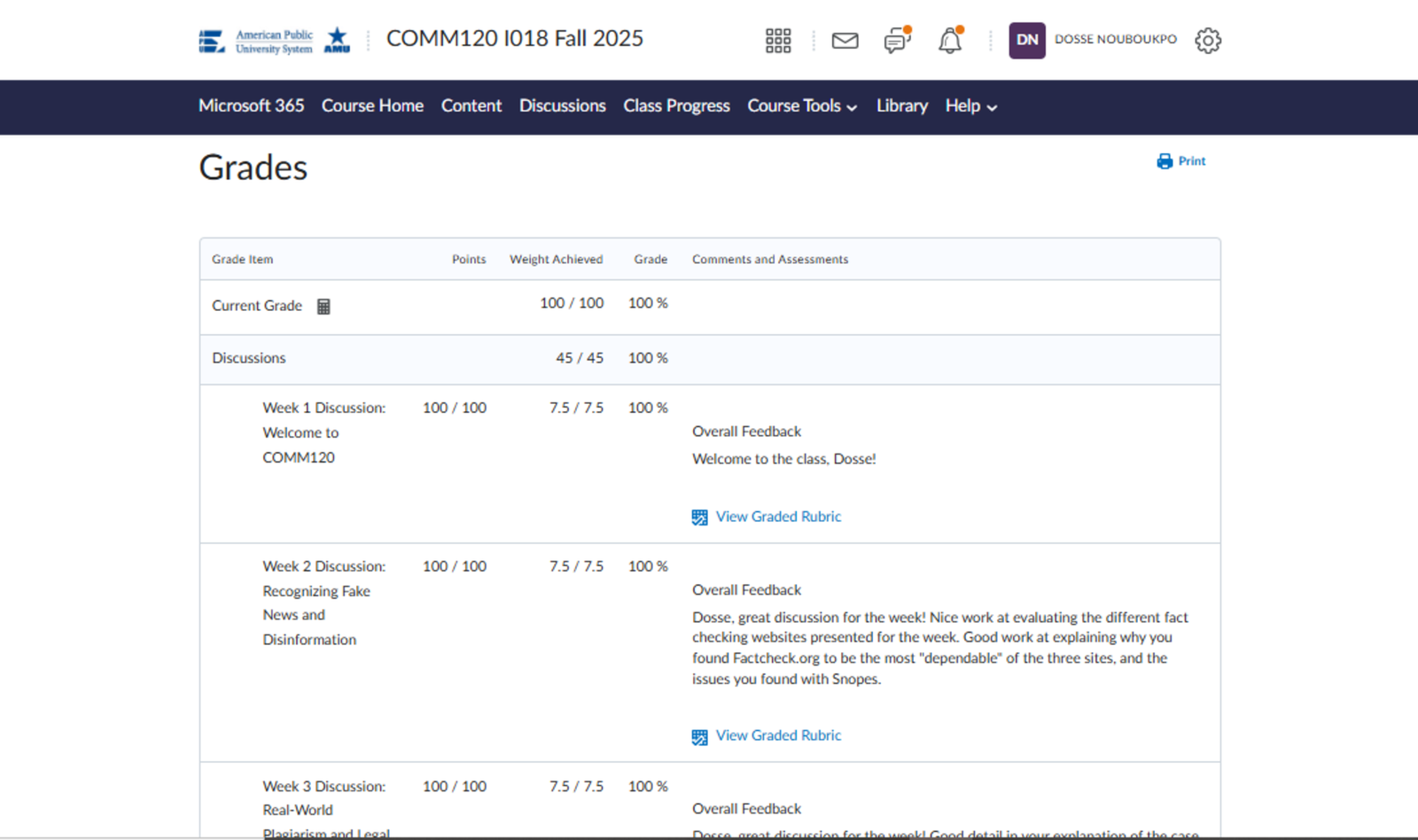Click rubric icon for Week 2 Discussion

[x=700, y=736]
